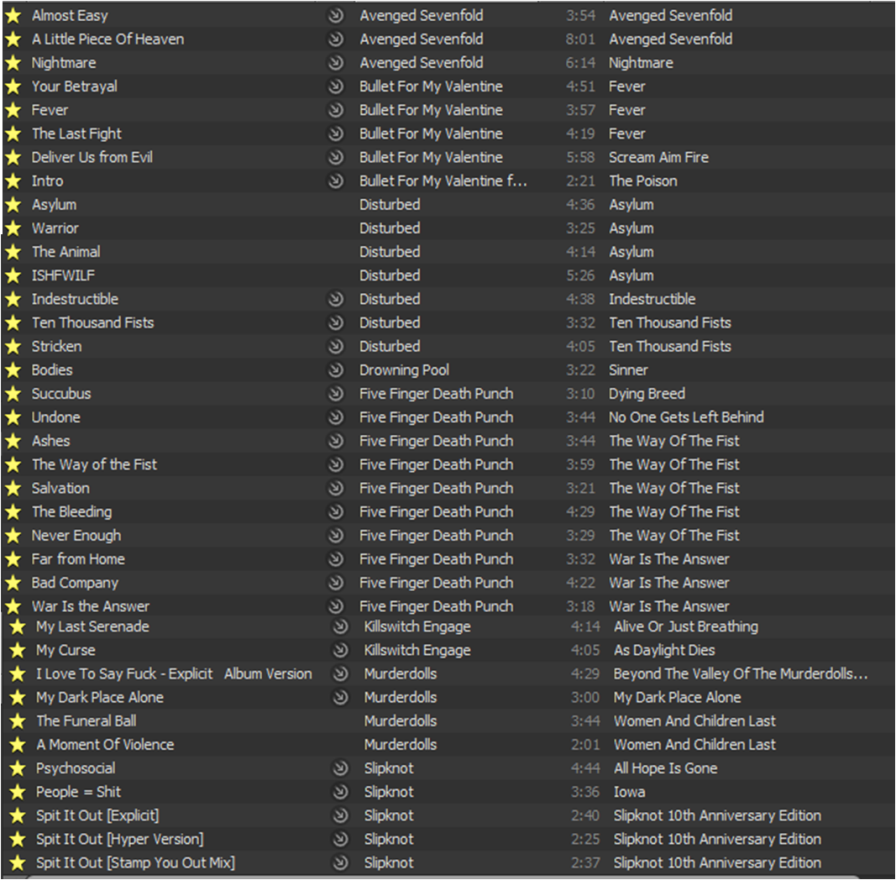Click the circular arrow icon on Nightmare row
This screenshot has width=896, height=880.
click(336, 63)
